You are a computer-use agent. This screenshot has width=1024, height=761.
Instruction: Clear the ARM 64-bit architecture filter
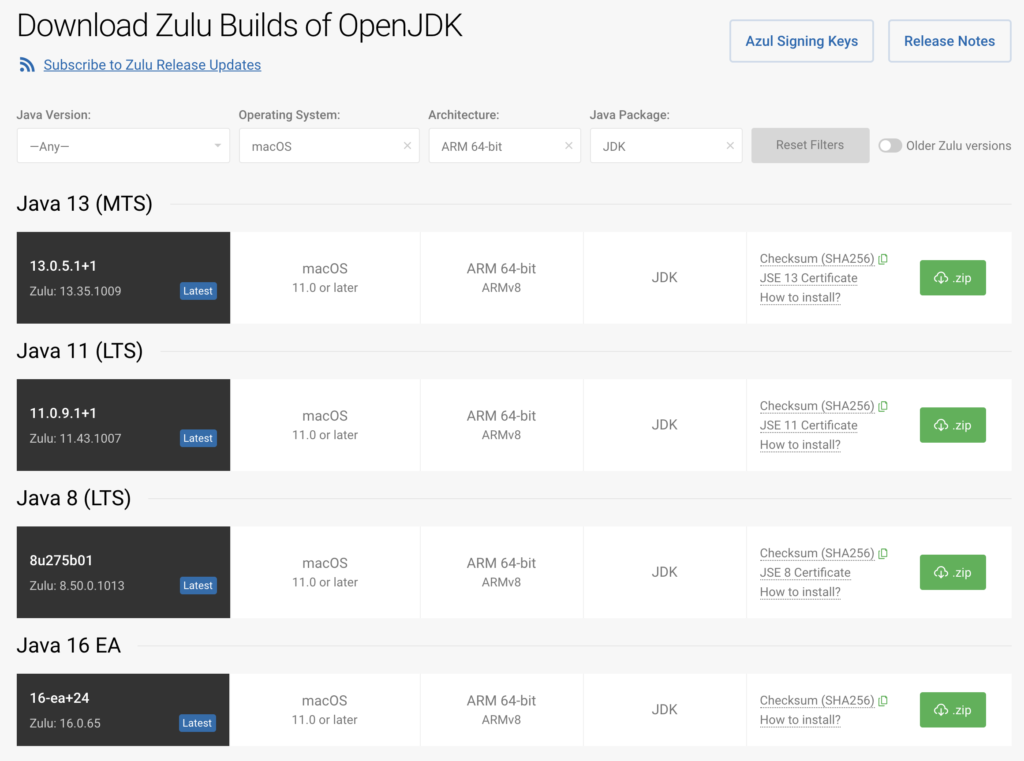tap(568, 146)
